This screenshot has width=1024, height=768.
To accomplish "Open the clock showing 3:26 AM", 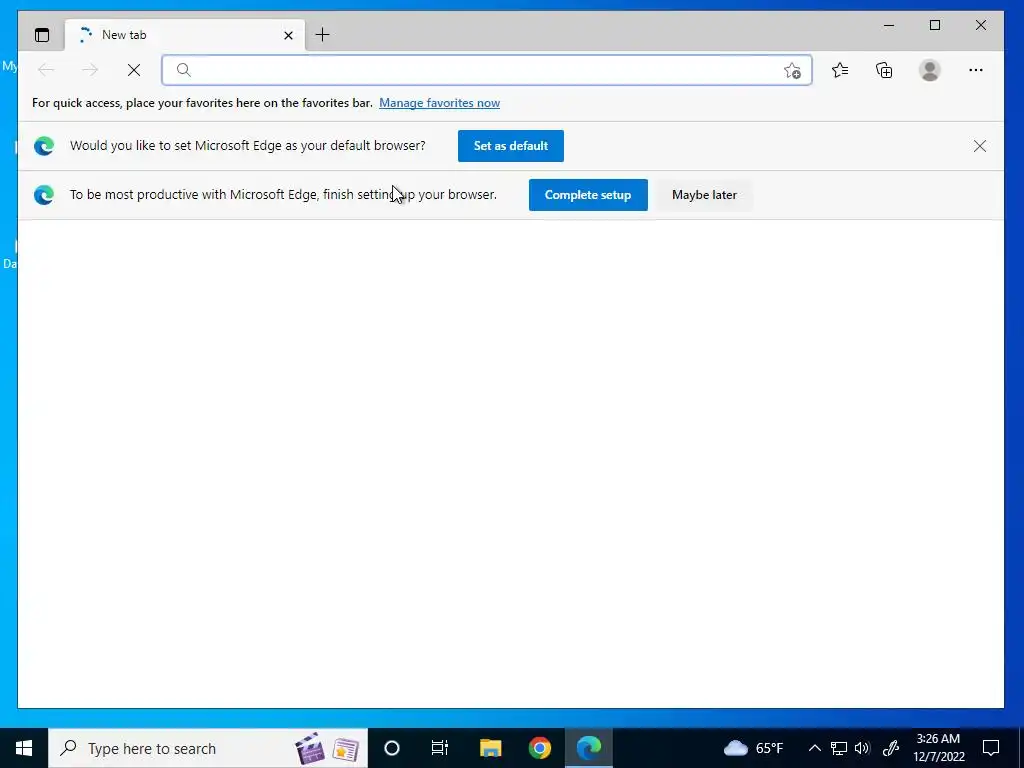I will click(x=938, y=748).
